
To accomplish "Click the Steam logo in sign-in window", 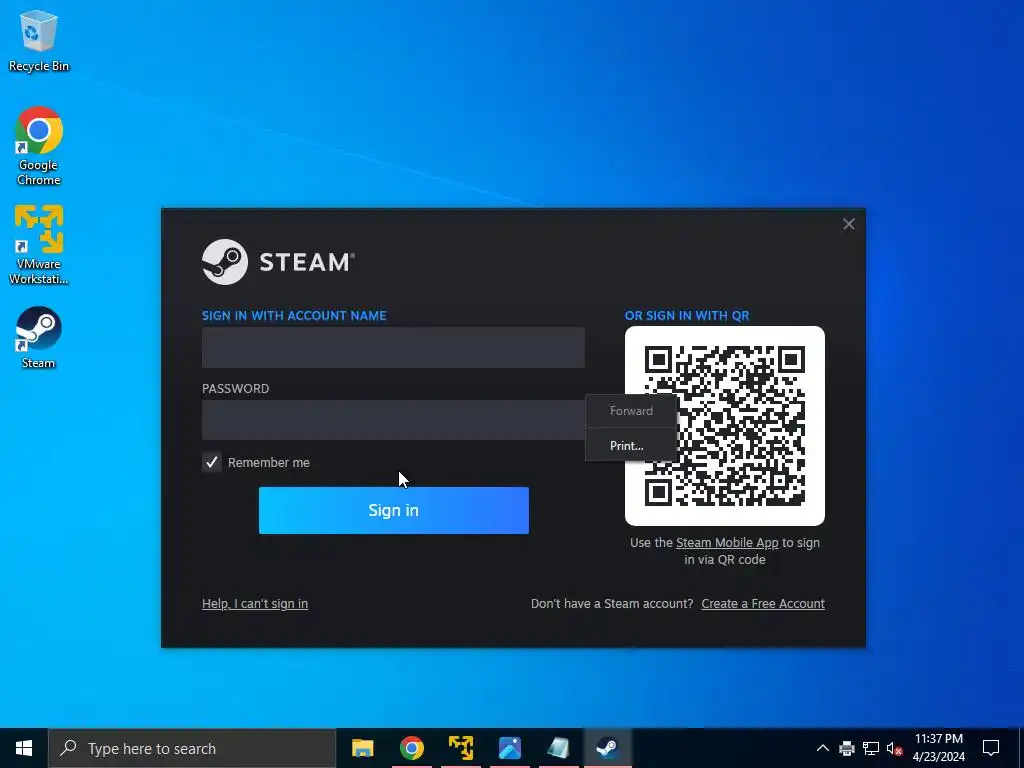I will 278,262.
